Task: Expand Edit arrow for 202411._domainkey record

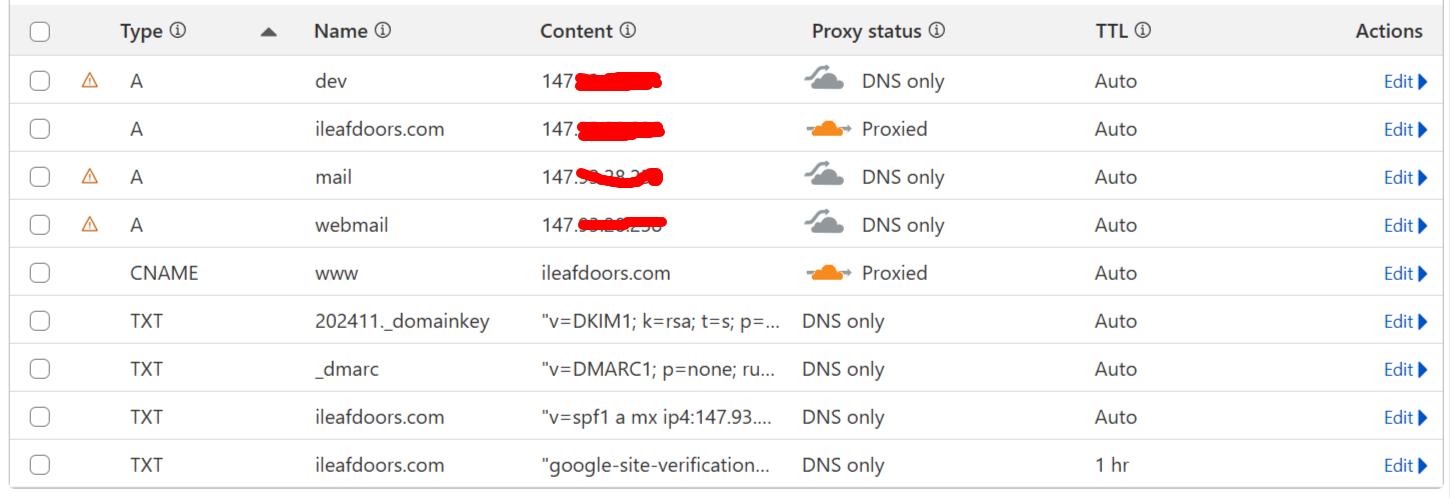Action: point(1423,321)
